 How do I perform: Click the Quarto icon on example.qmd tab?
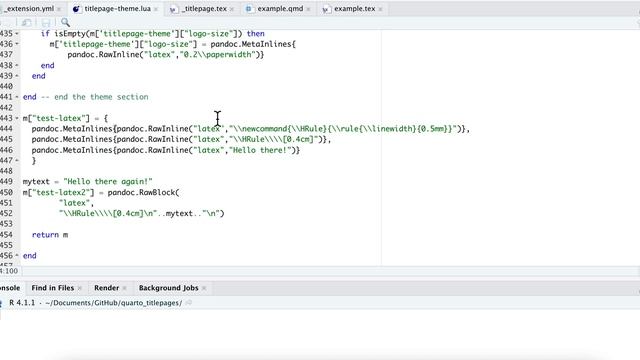249,9
